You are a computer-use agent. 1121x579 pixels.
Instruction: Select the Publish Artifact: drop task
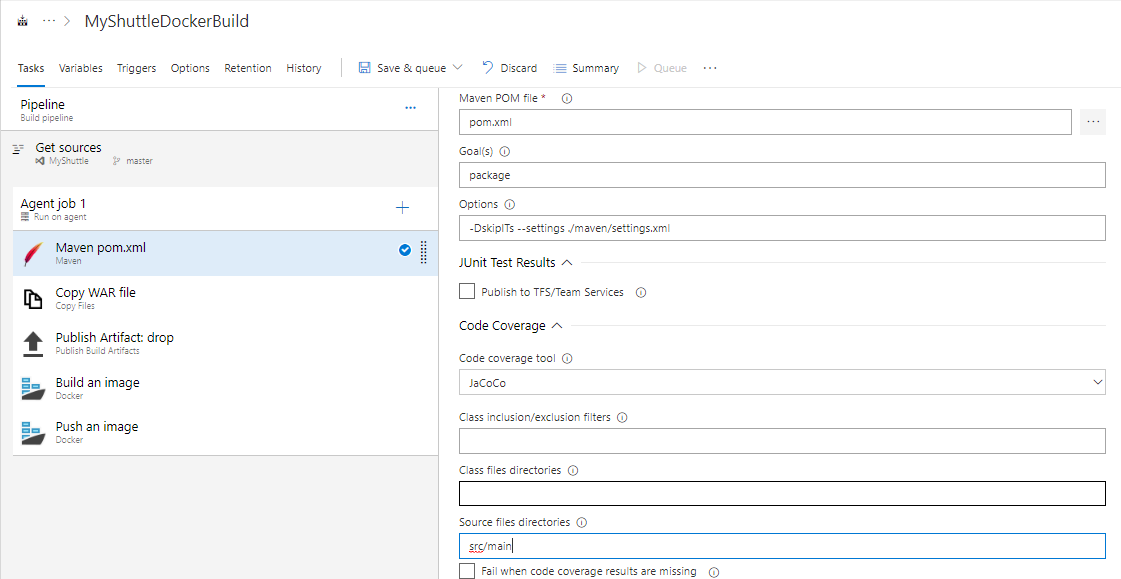click(225, 343)
